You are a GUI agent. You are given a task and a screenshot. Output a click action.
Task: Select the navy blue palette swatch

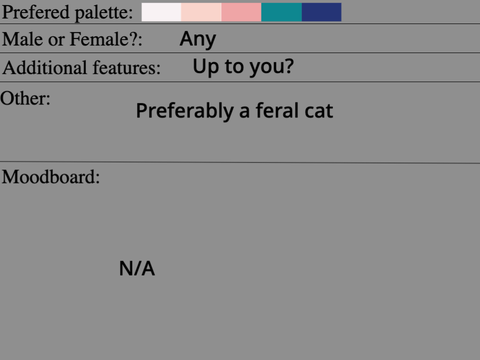[x=321, y=12]
